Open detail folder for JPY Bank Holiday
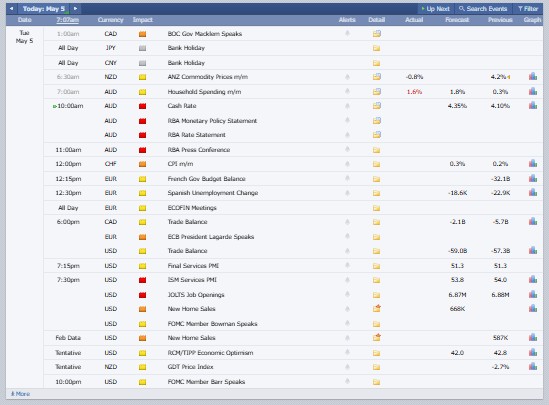 376,48
